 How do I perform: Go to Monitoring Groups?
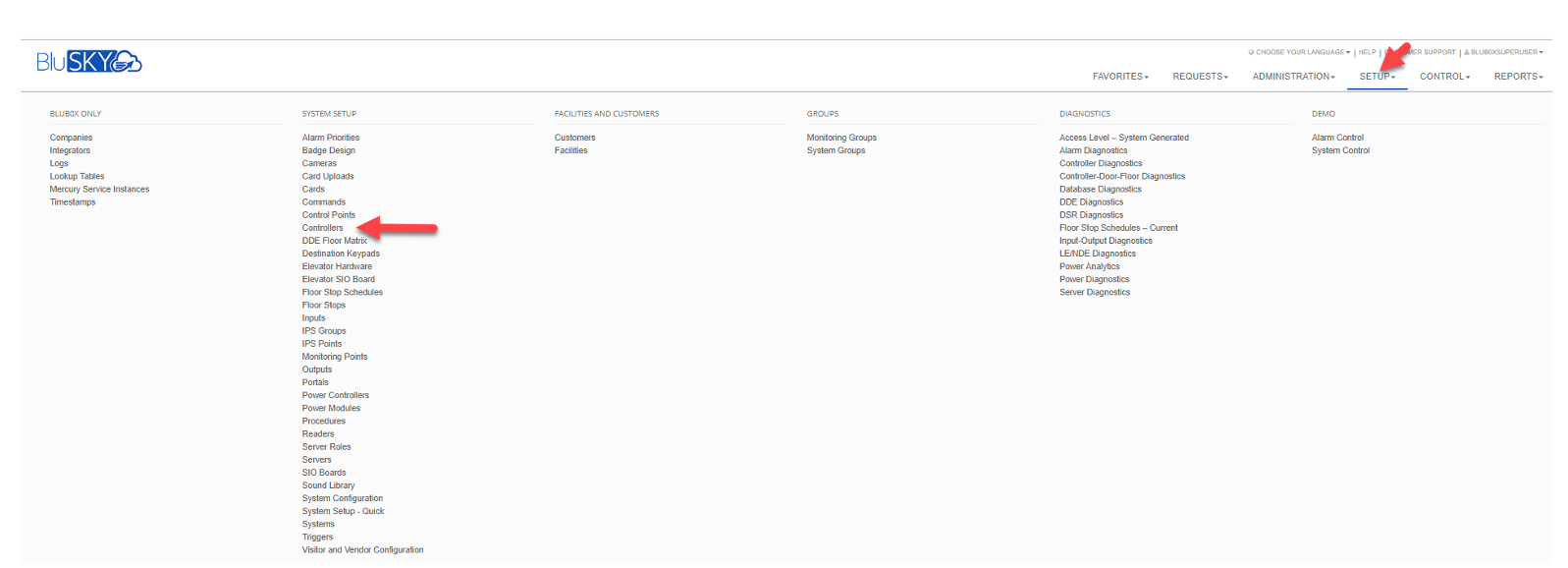coord(841,138)
